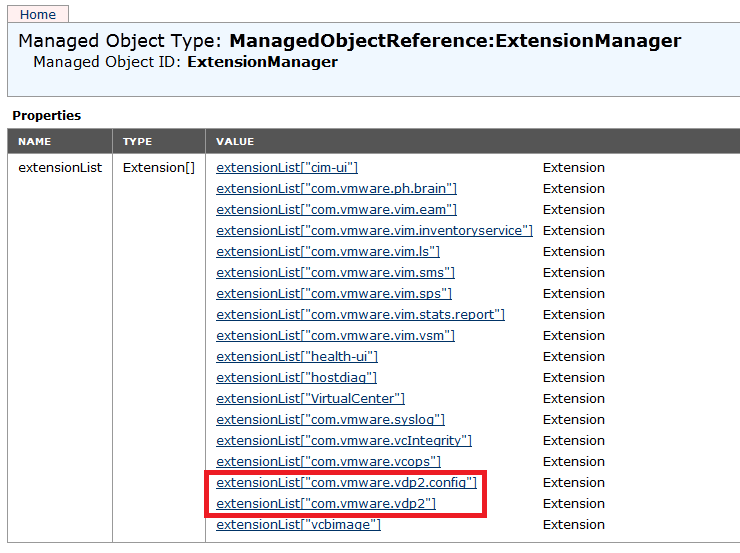The height and width of the screenshot is (553, 740).
Task: Select the com.vmware.syslog extension link
Action: (x=330, y=420)
